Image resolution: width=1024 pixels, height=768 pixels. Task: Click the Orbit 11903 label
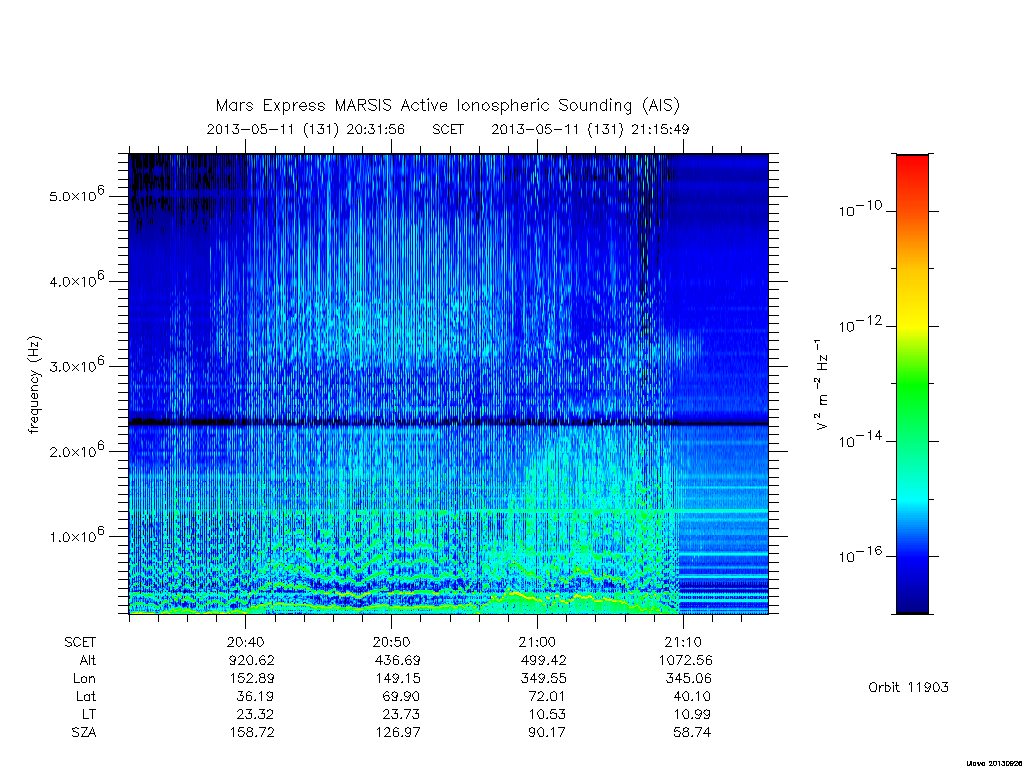point(908,687)
